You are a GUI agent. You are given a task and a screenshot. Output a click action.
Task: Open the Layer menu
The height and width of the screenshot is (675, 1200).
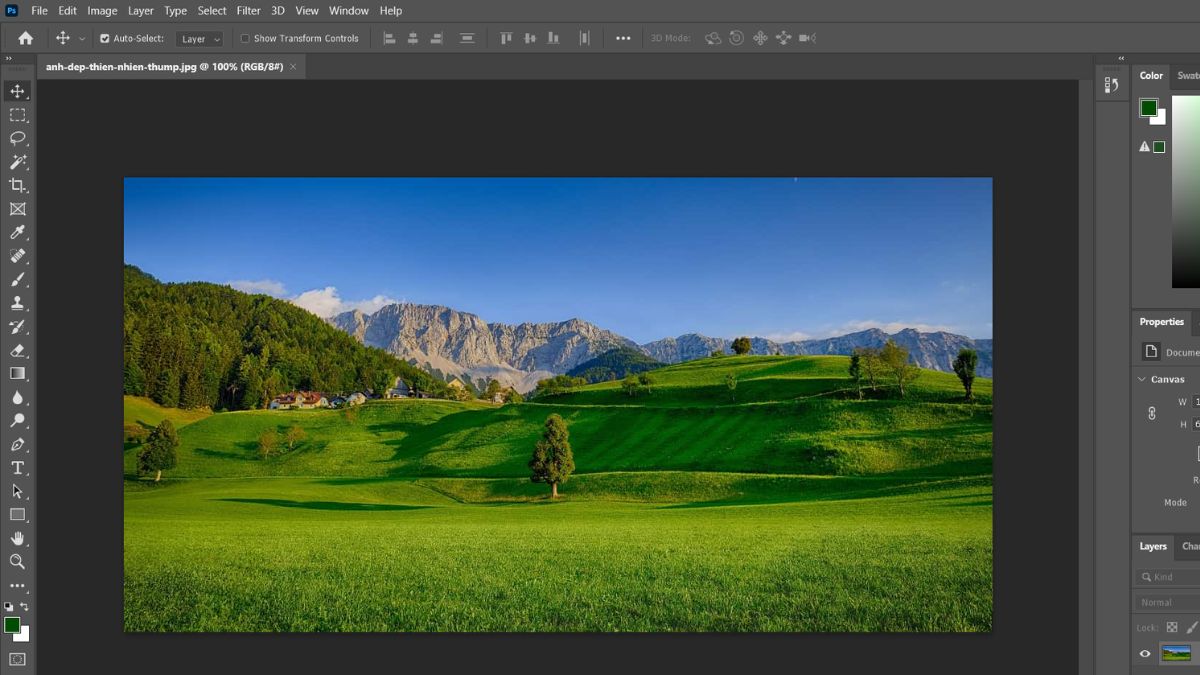click(x=141, y=11)
